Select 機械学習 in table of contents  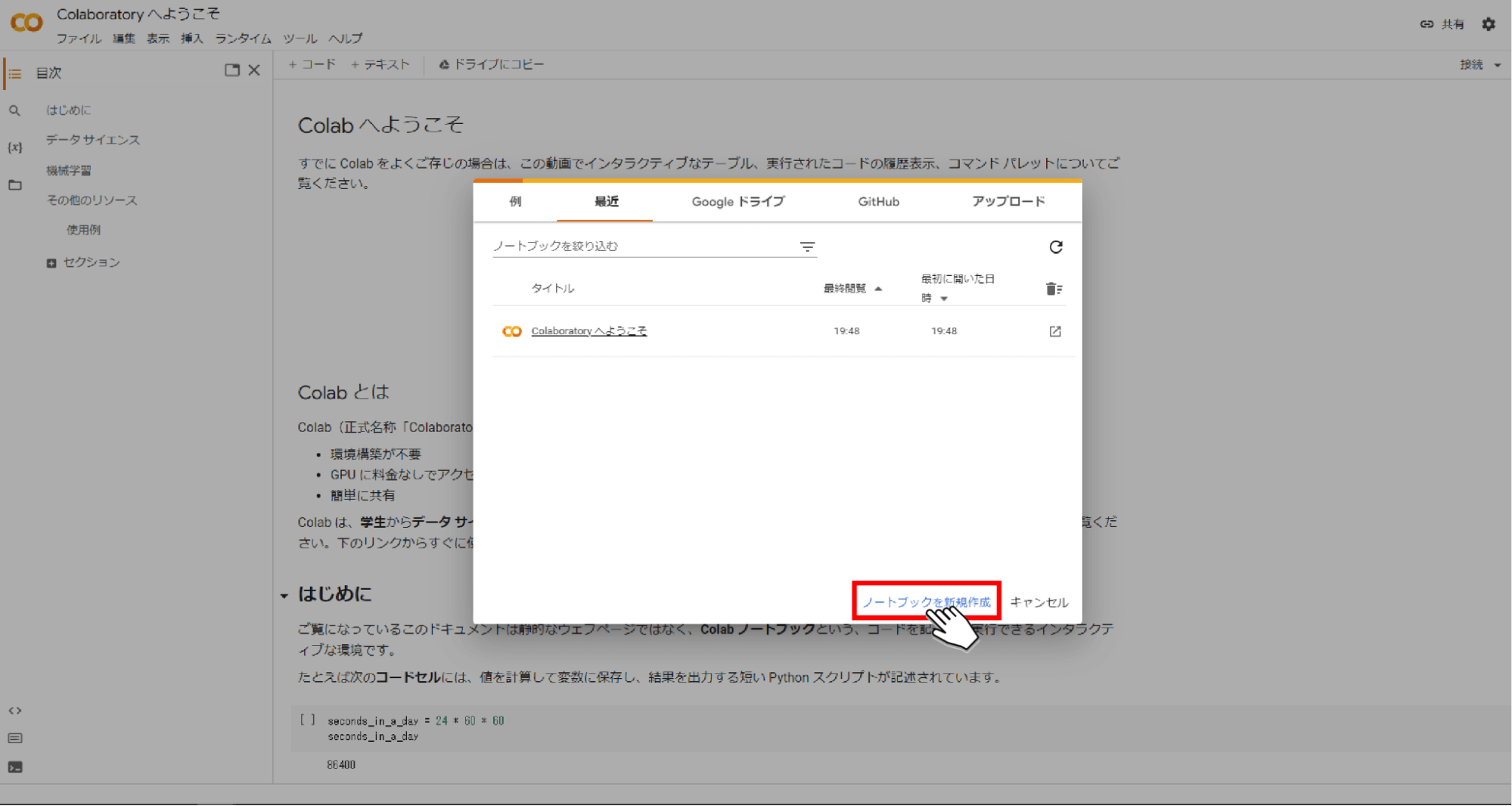68,171
